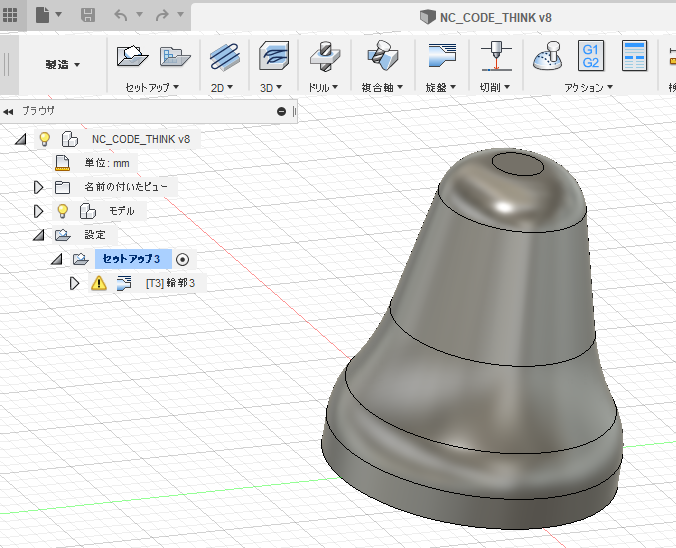Click the component icon beside NC_CODE_THINK v8
The image size is (676, 548).
pyautogui.click(x=69, y=139)
